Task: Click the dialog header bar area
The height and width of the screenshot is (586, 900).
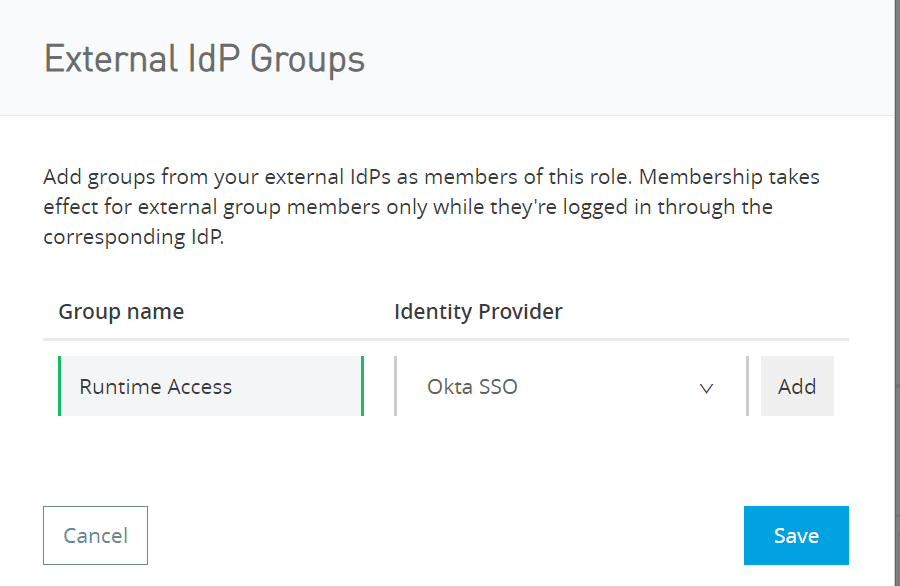Action: point(448,57)
